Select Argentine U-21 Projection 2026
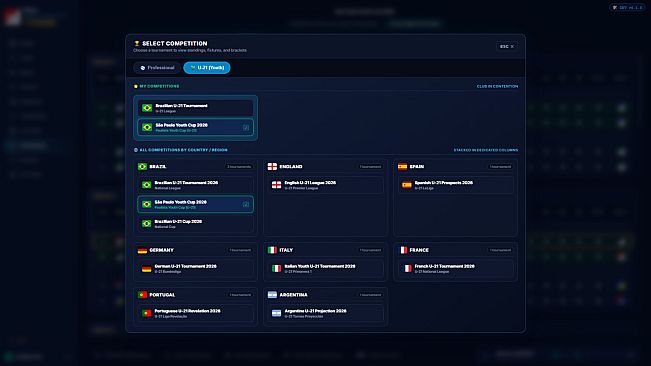The width and height of the screenshot is (651, 366). click(x=326, y=313)
